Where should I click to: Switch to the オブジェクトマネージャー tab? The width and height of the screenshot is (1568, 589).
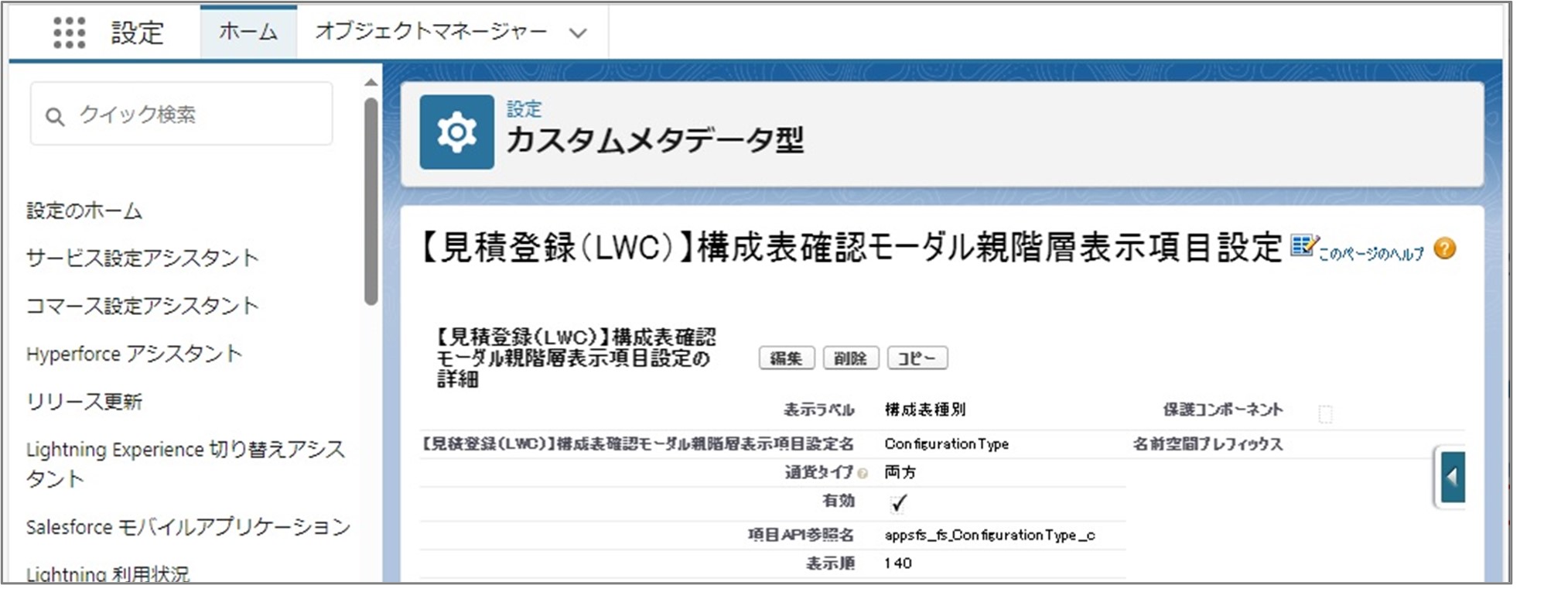pyautogui.click(x=431, y=32)
